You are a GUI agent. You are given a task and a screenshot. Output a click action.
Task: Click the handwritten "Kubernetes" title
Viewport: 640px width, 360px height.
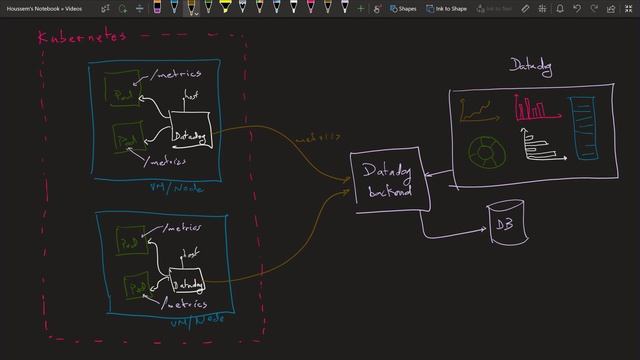82,36
